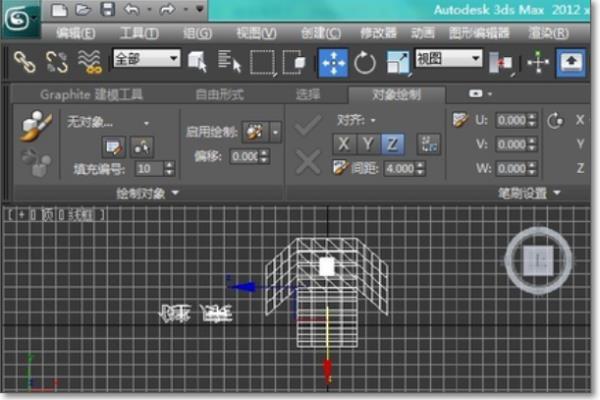The image size is (600, 400).
Task: Activate Select and Scale tool
Action: point(398,63)
